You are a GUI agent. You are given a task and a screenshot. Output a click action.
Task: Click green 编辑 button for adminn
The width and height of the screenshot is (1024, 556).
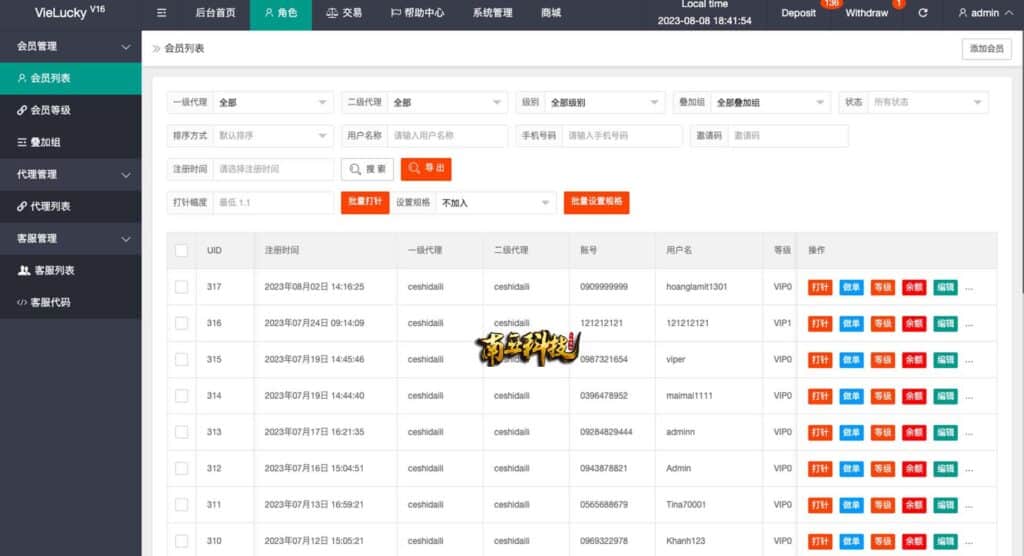[945, 433]
